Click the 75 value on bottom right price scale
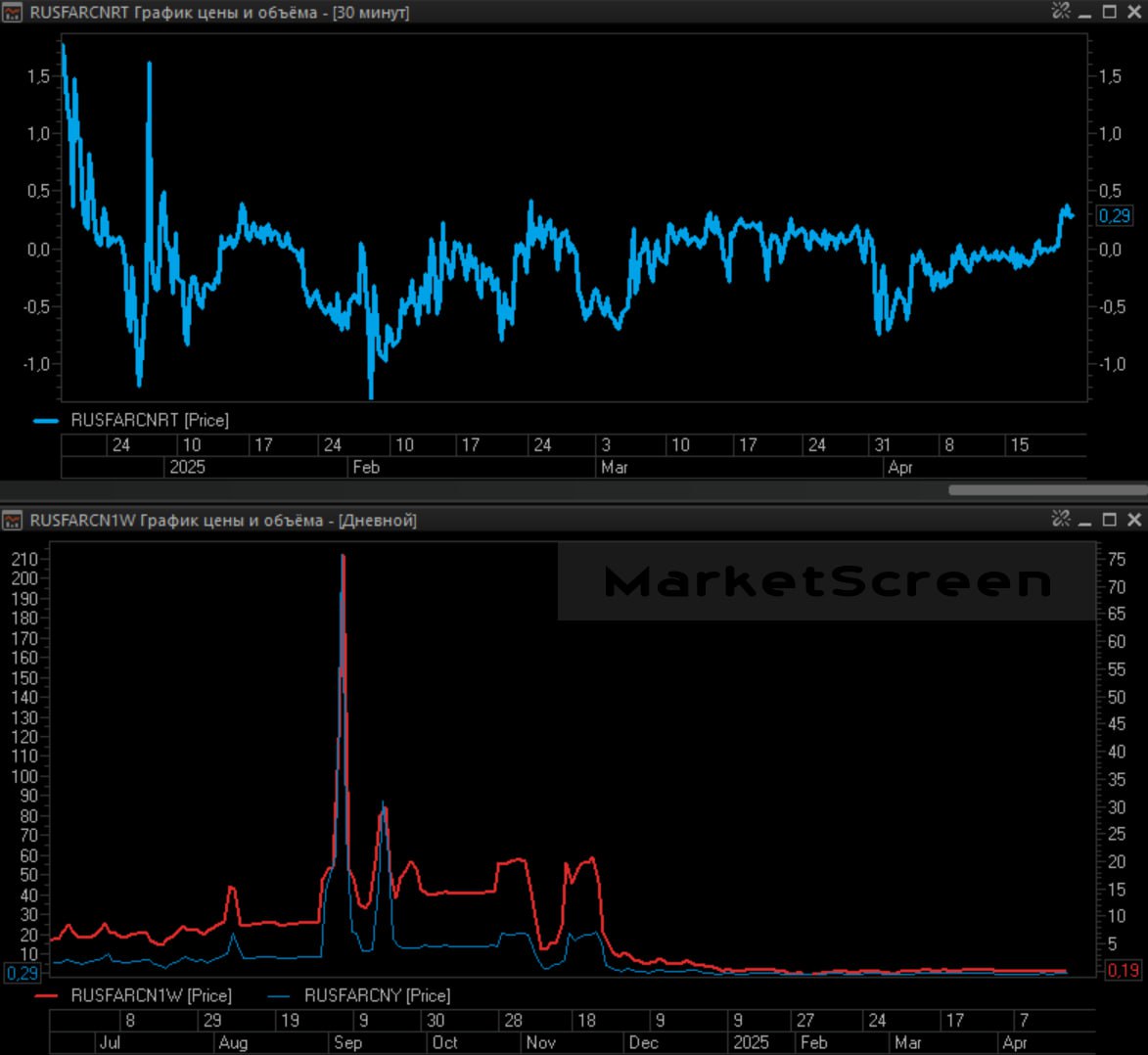This screenshot has height=1055, width=1148. tap(1117, 560)
